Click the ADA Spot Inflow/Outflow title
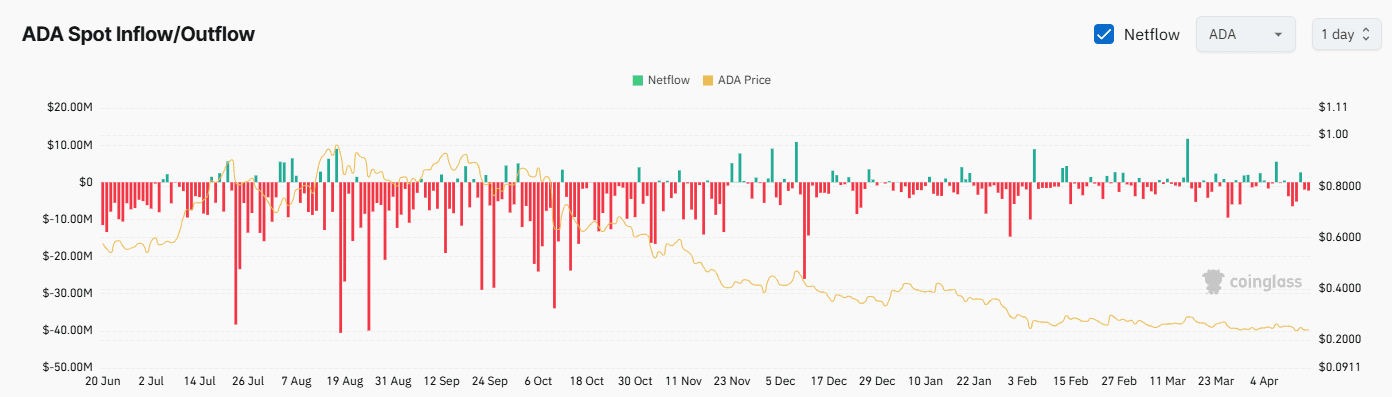Screen dimensions: 1392x397 click(139, 34)
